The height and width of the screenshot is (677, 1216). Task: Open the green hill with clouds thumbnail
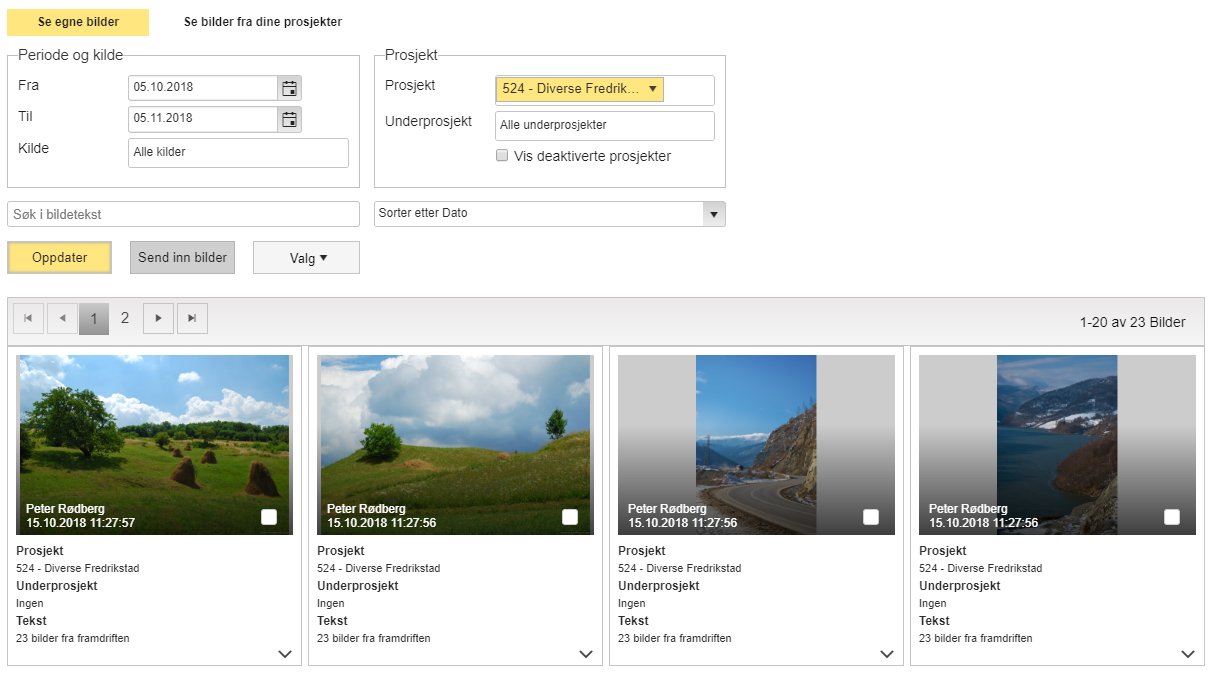pyautogui.click(x=454, y=430)
